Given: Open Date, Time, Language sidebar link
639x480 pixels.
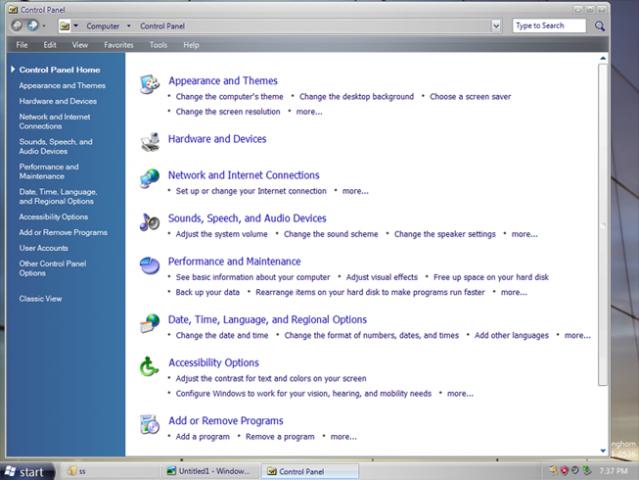Looking at the screenshot, I should pos(58,196).
